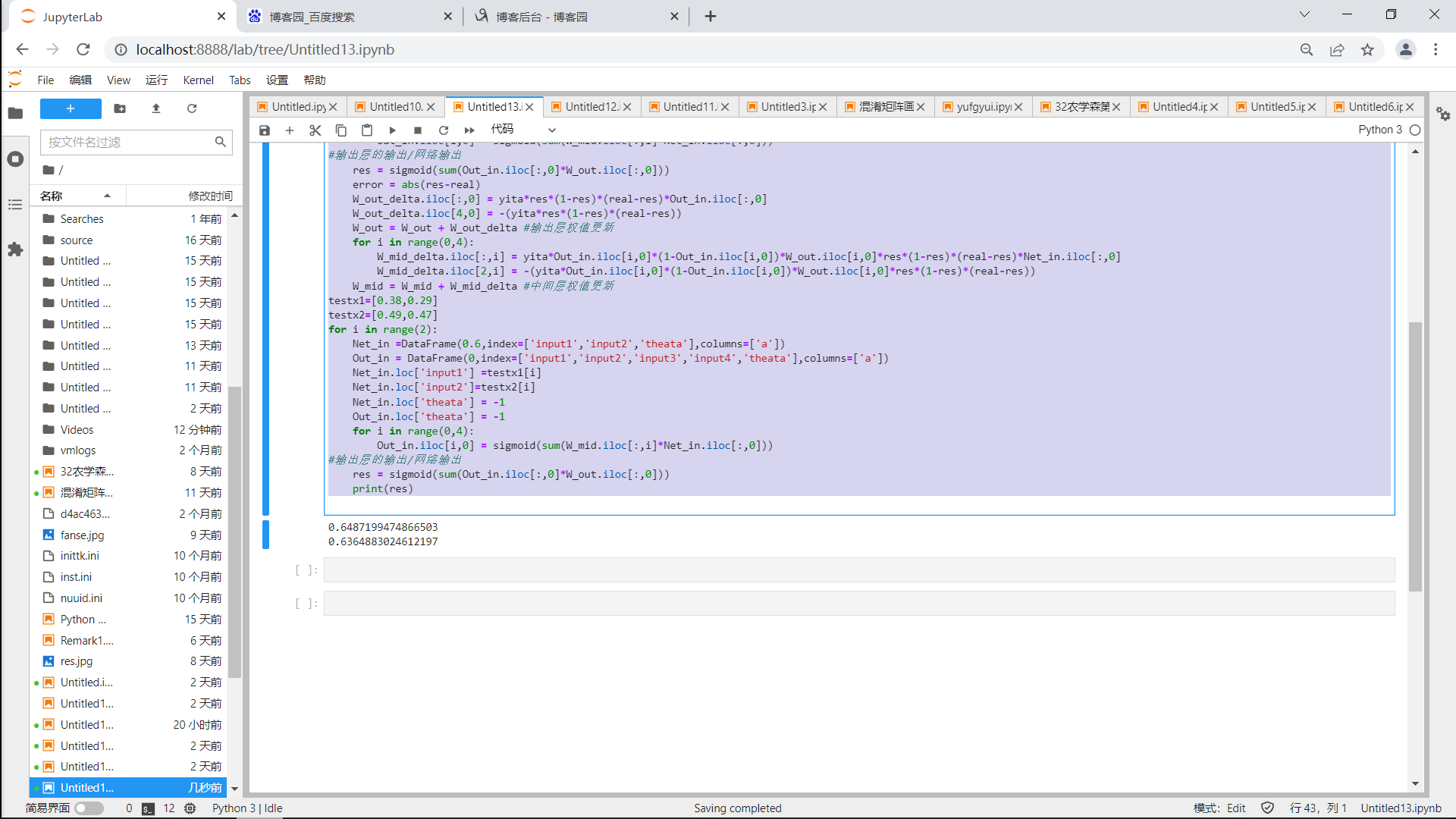This screenshot has width=1456, height=819.
Task: Click the notebook vertical scrollbar
Action: (1415, 455)
